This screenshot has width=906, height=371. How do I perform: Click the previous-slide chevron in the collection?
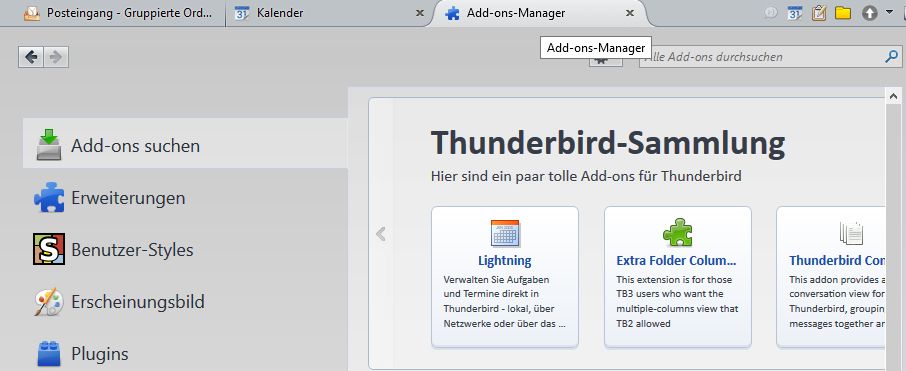click(x=381, y=234)
